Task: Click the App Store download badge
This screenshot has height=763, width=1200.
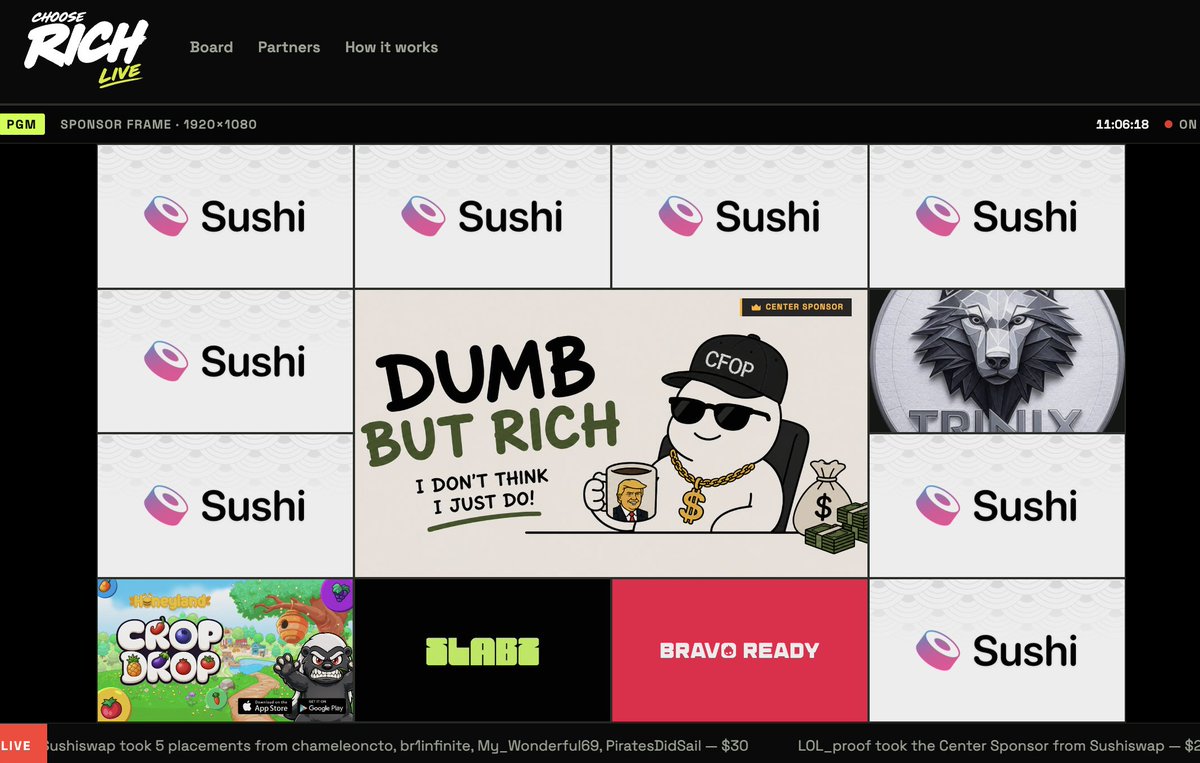Action: tap(265, 706)
